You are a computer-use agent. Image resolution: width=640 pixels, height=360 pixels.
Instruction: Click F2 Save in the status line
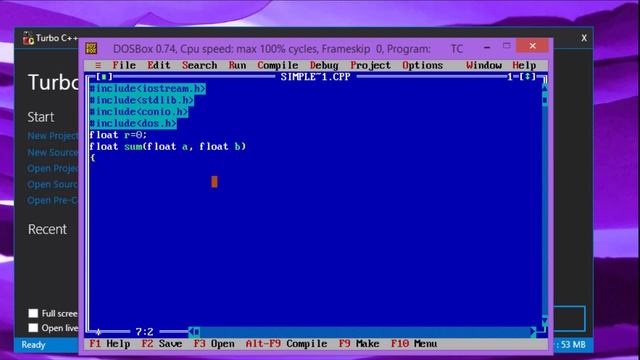[162, 344]
